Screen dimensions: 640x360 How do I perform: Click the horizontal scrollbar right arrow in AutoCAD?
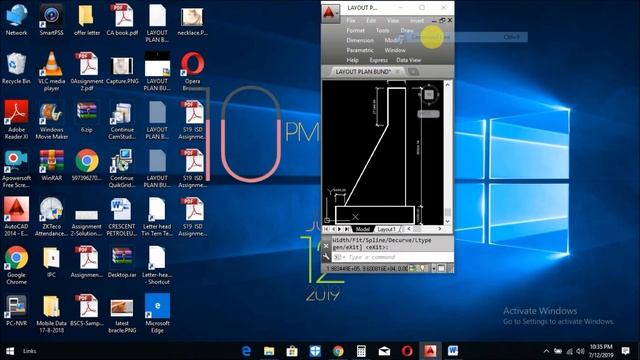[439, 229]
